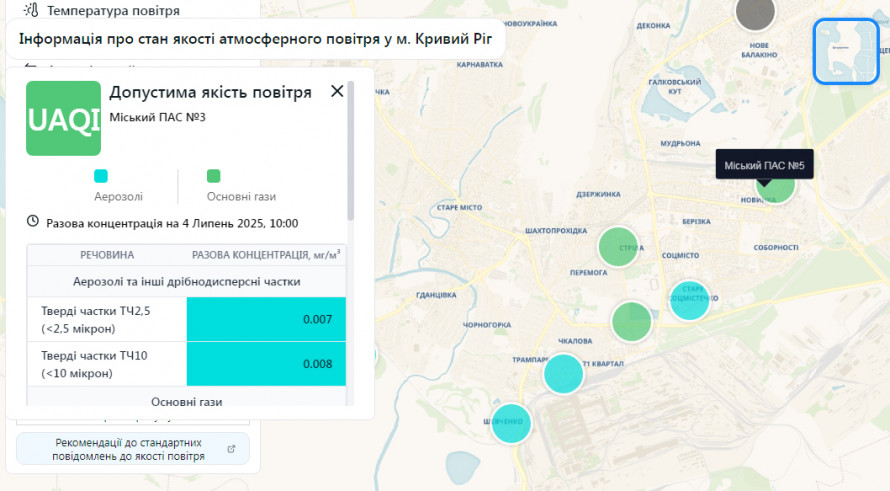Click the Основні гази table section header
Image resolution: width=890 pixels, height=491 pixels.
pos(186,401)
